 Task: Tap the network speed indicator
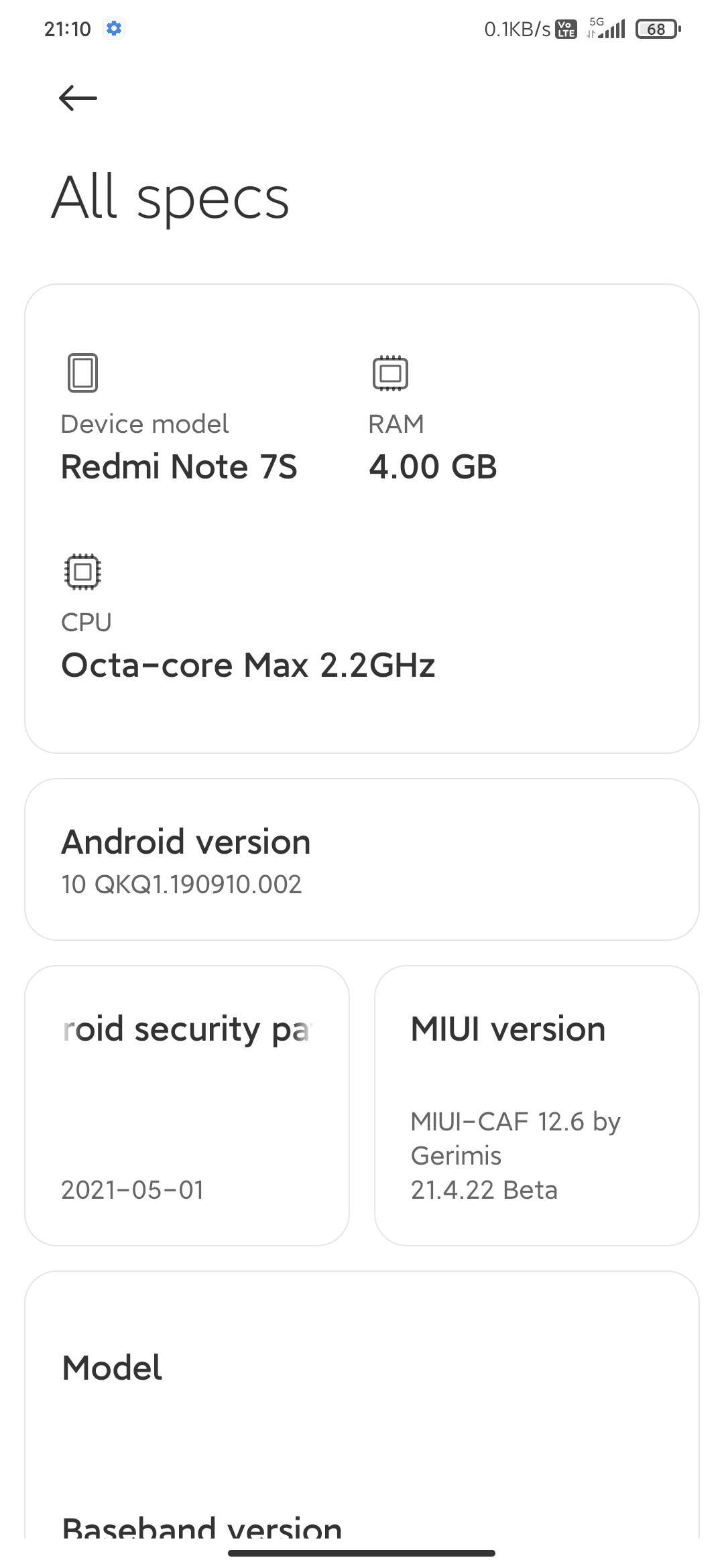[x=517, y=29]
